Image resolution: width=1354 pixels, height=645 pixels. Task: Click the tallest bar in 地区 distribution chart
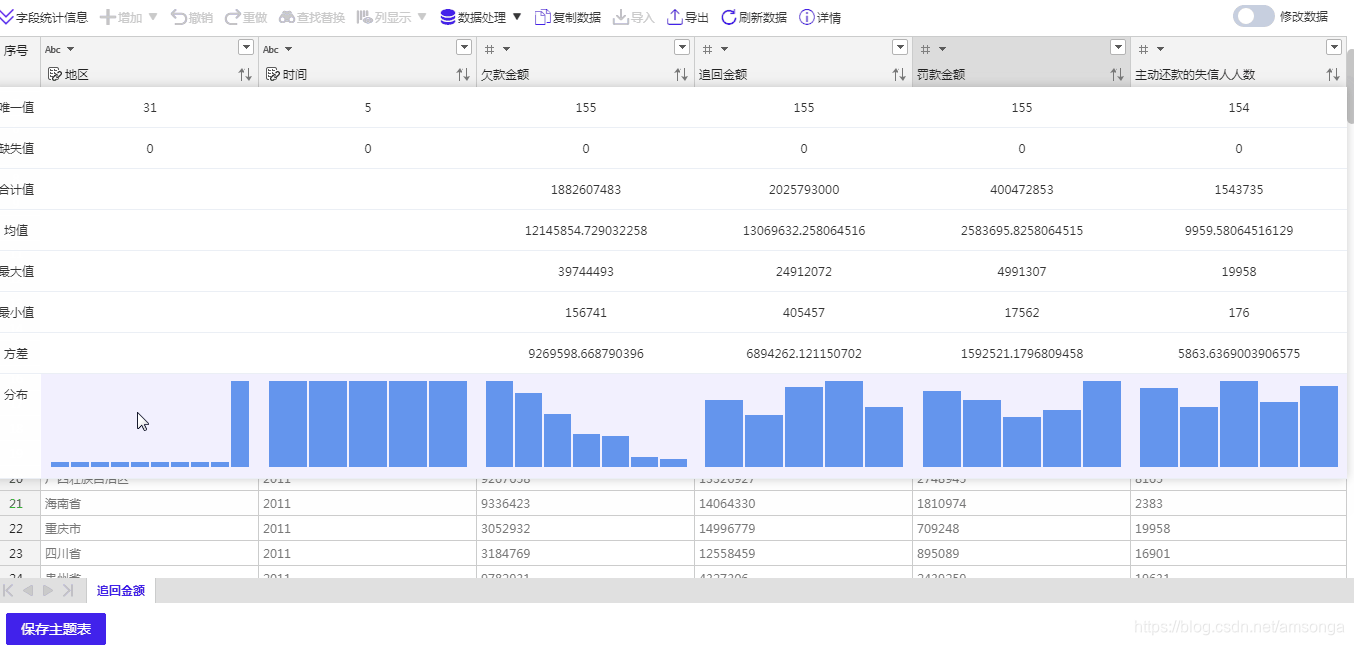tap(240, 424)
